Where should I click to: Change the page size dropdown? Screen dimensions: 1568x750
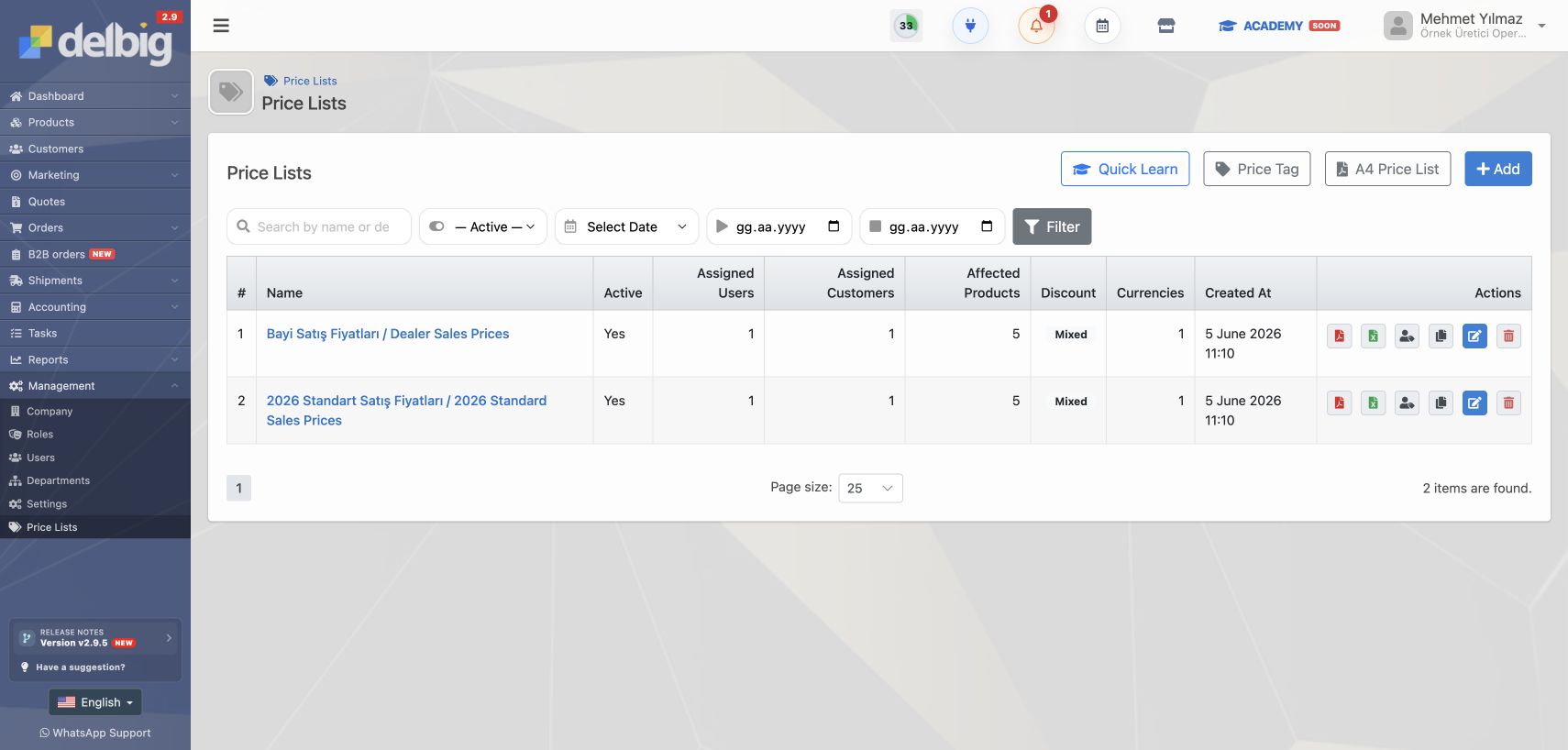point(870,488)
